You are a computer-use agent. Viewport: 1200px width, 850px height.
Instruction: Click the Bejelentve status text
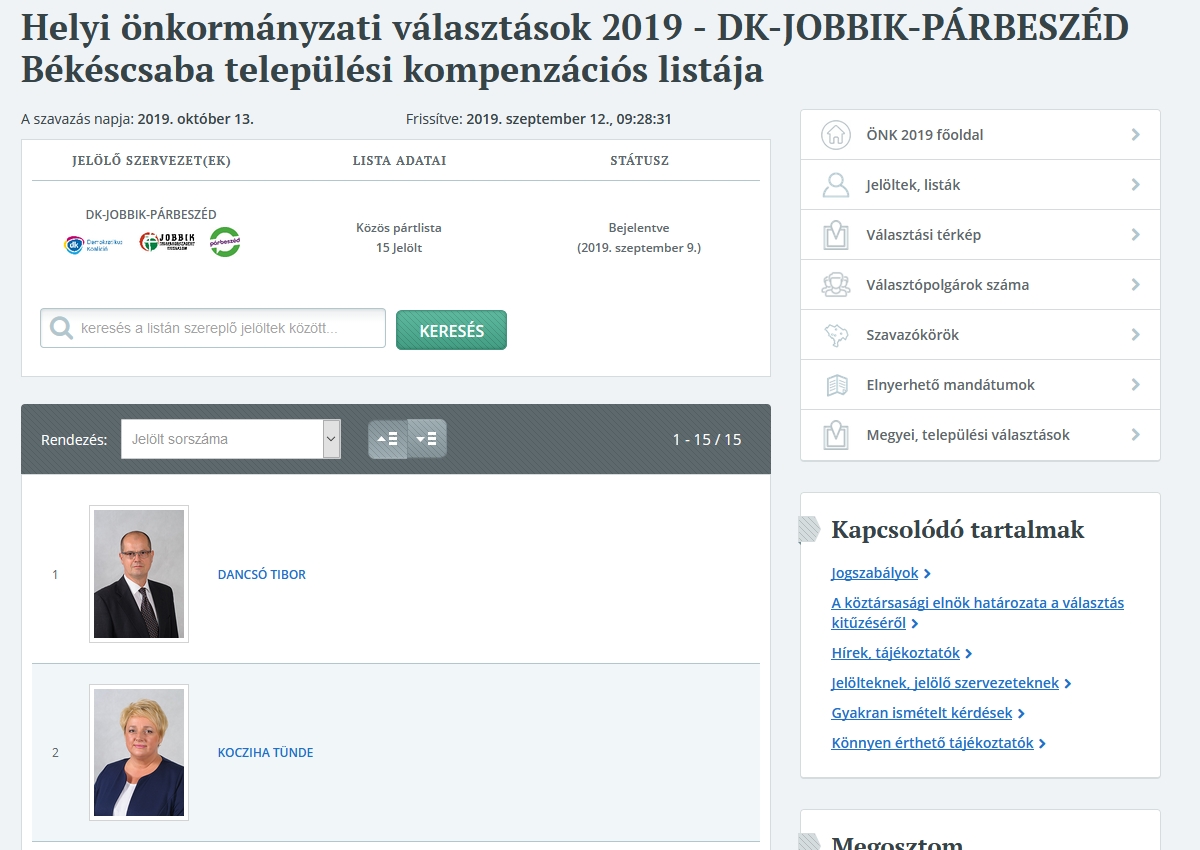tap(639, 228)
